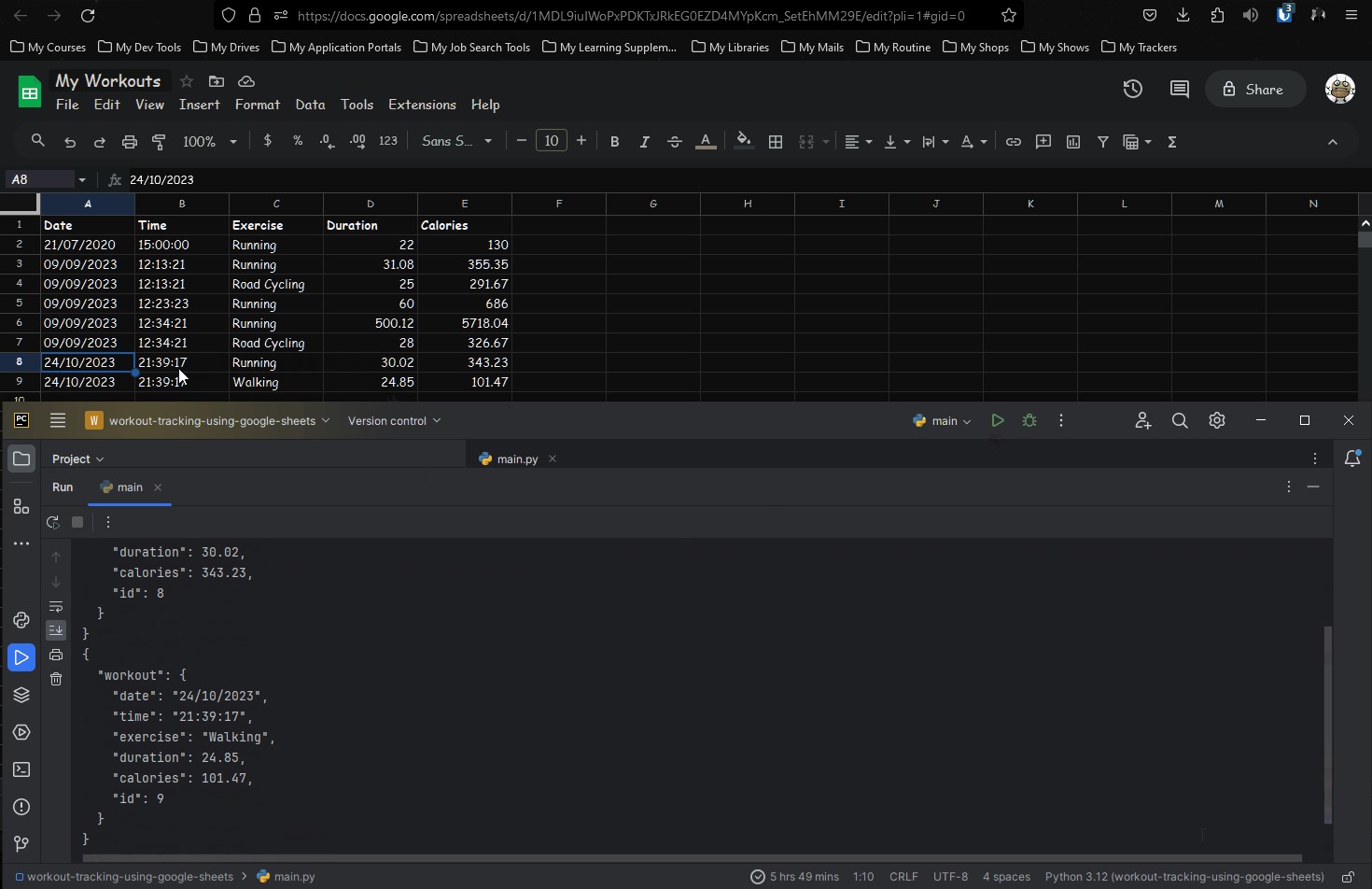Create a filter with funnel icon

click(1103, 142)
